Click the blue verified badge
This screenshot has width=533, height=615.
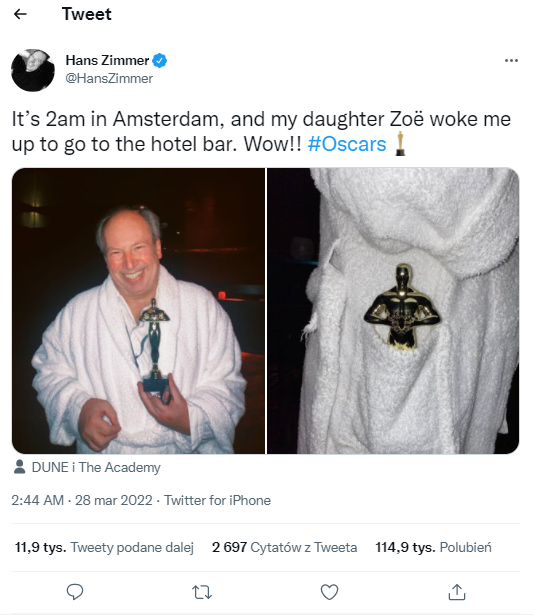(x=160, y=60)
